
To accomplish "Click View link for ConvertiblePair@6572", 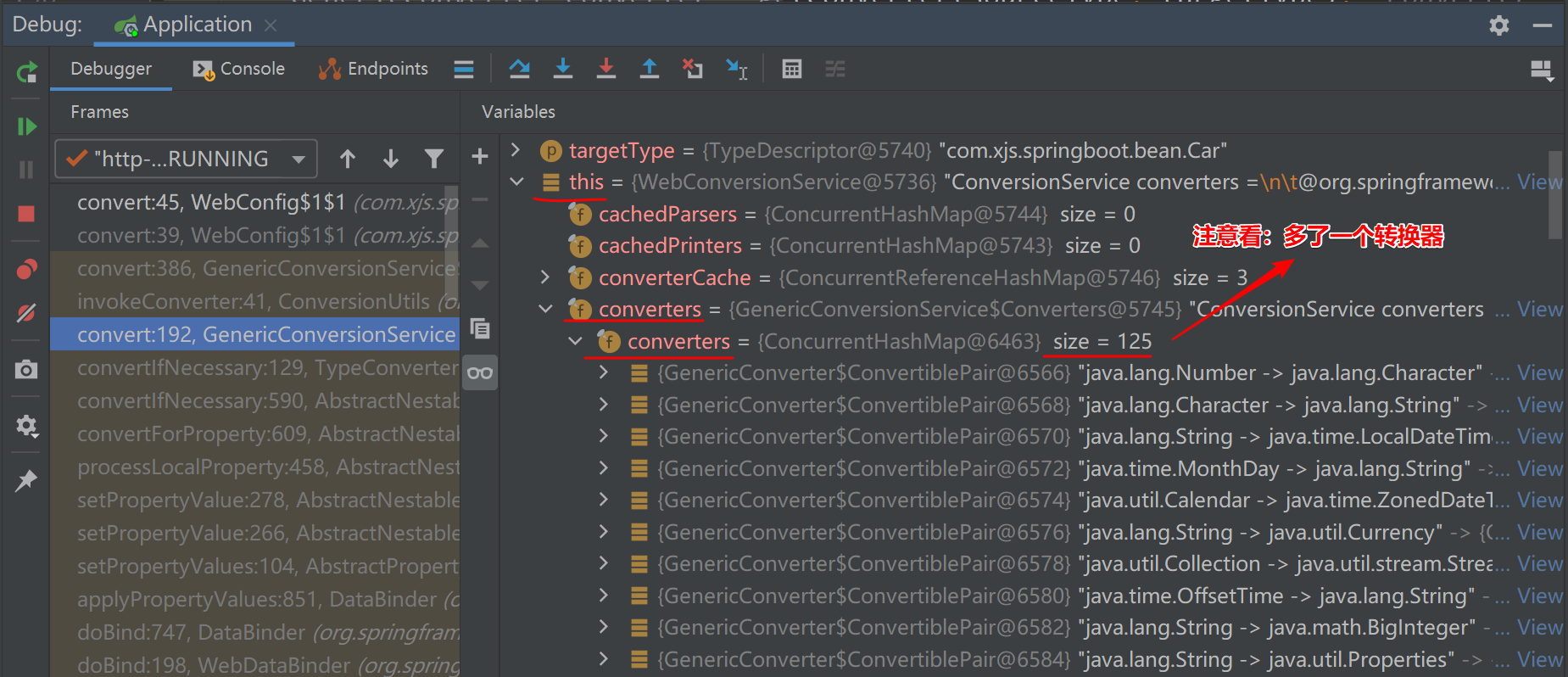I will (x=1539, y=468).
